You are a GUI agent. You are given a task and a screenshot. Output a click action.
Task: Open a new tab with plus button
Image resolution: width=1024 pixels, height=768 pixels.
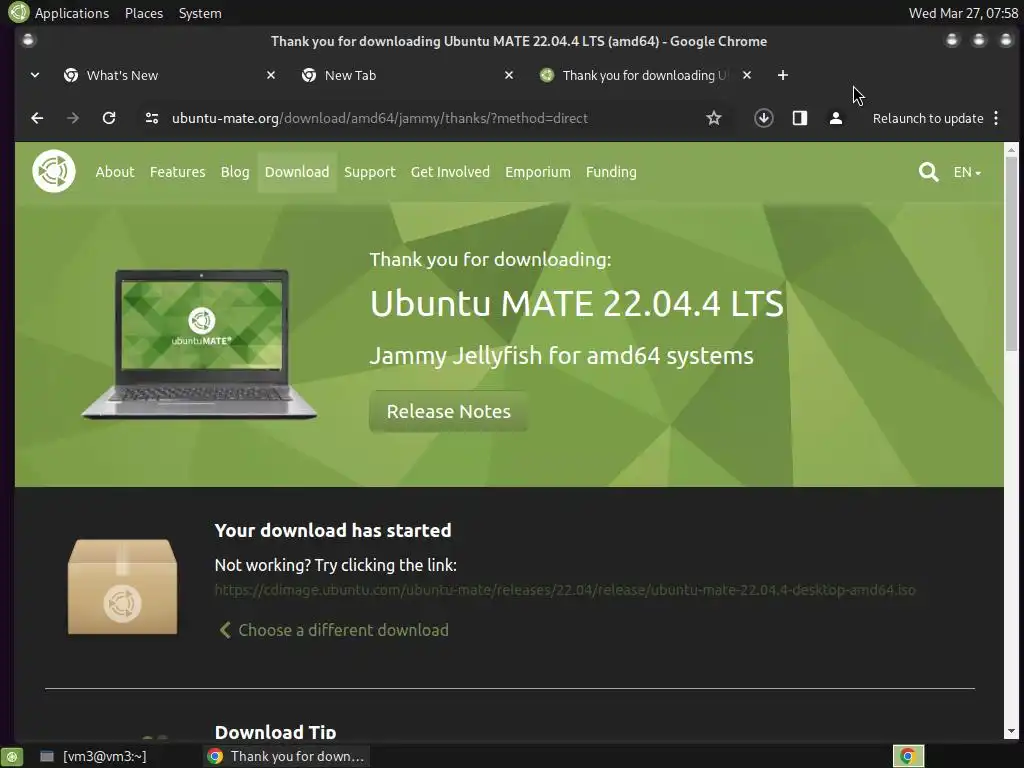(782, 76)
